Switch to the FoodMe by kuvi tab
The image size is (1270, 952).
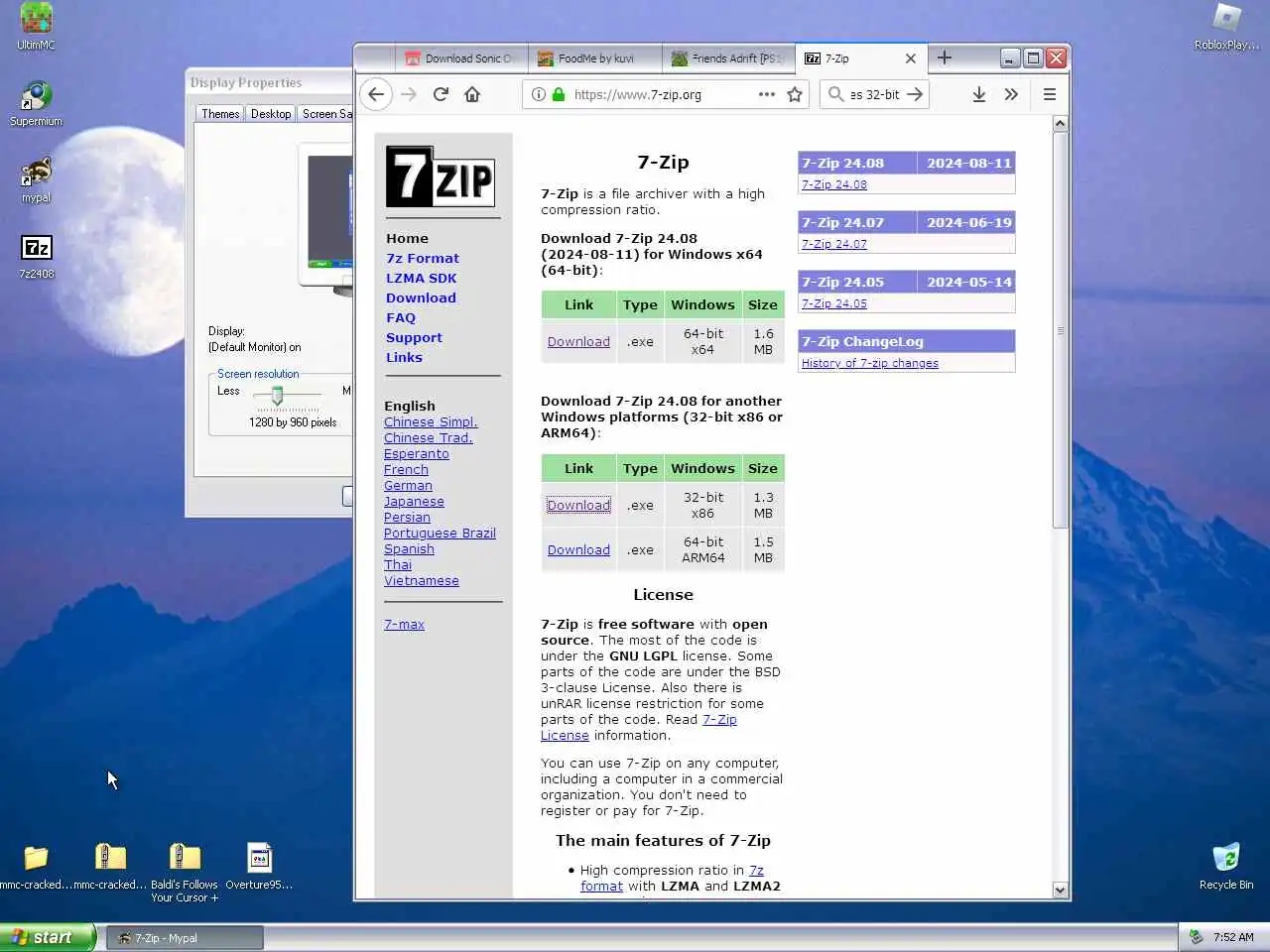[x=593, y=59]
